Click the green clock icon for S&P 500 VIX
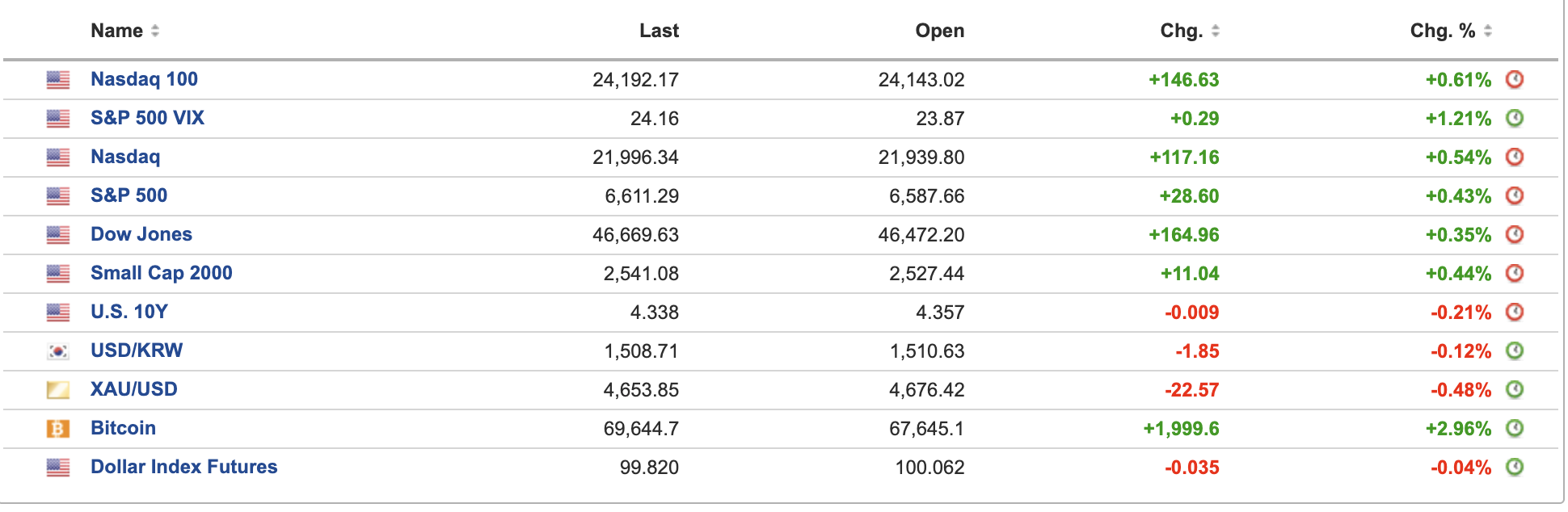 click(1514, 118)
